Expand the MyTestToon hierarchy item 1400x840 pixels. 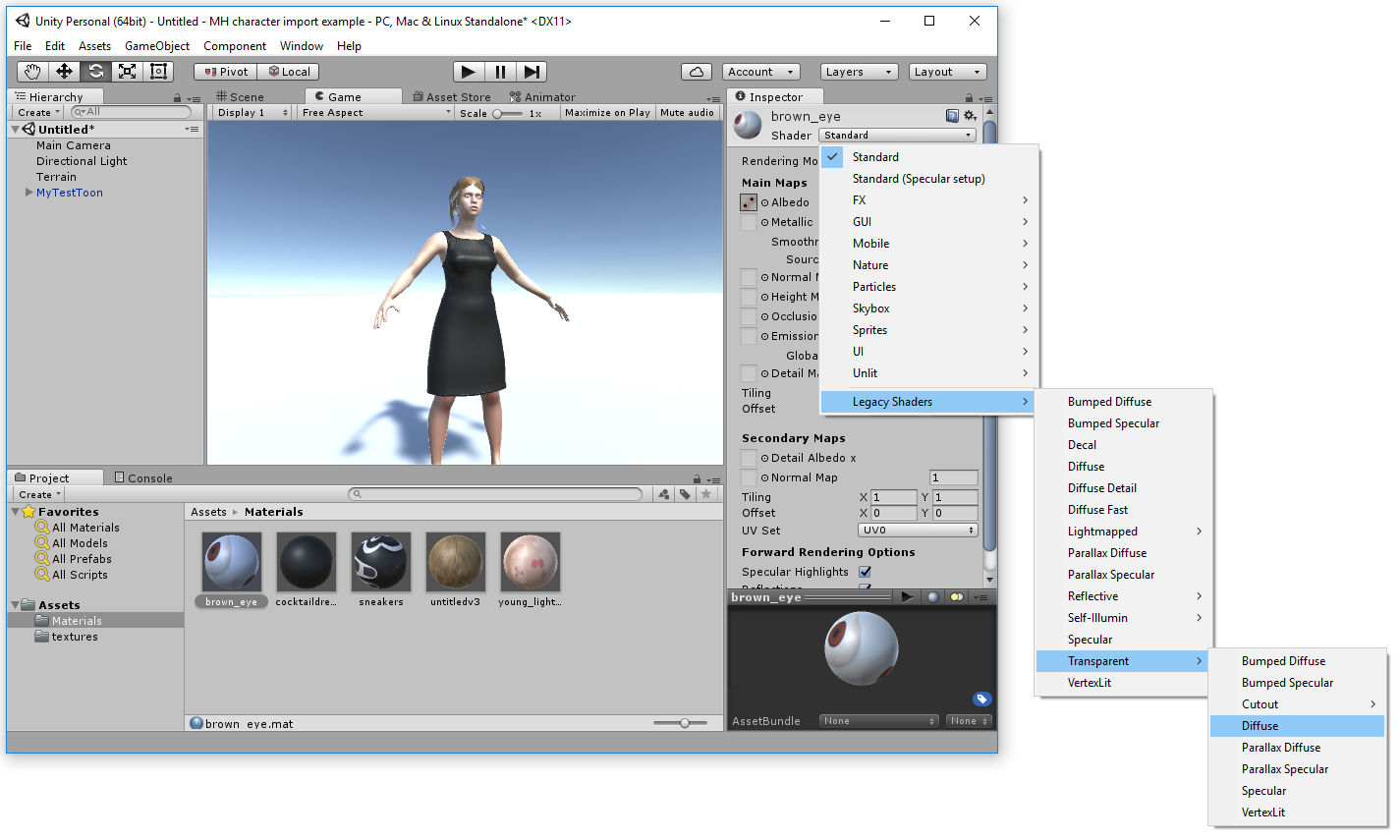click(29, 193)
